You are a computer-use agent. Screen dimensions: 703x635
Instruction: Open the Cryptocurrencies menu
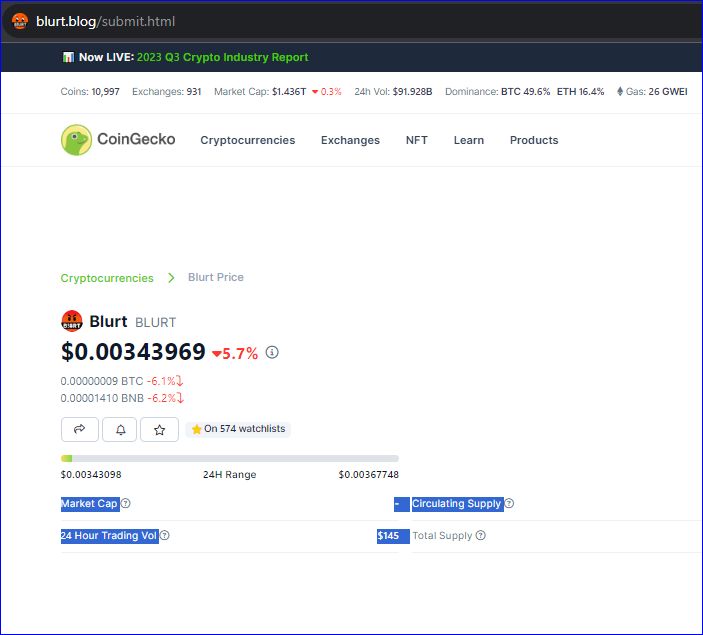(x=247, y=140)
